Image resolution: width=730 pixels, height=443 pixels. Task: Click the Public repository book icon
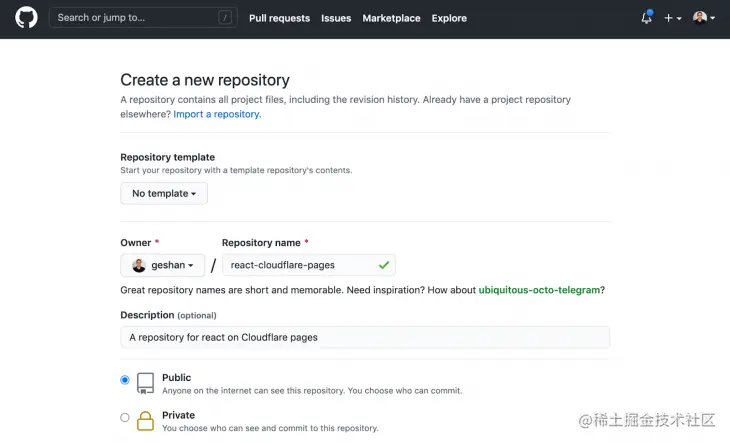click(145, 383)
